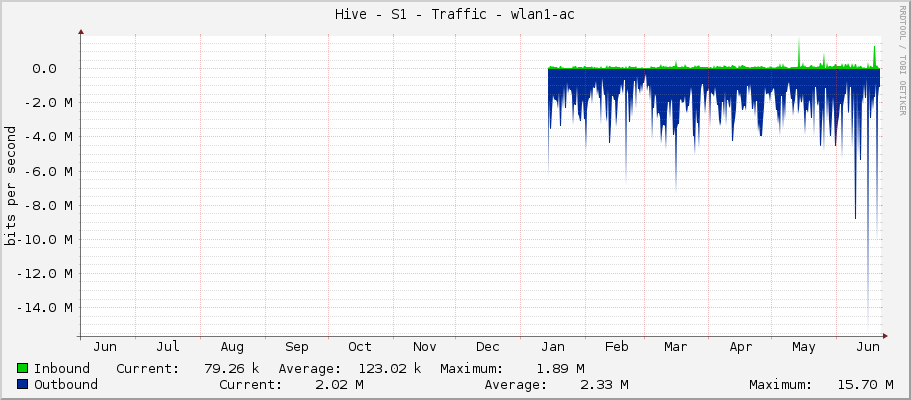Image resolution: width=911 pixels, height=400 pixels.
Task: Click the Inbound current value '79.26 k'
Action: pyautogui.click(x=231, y=369)
